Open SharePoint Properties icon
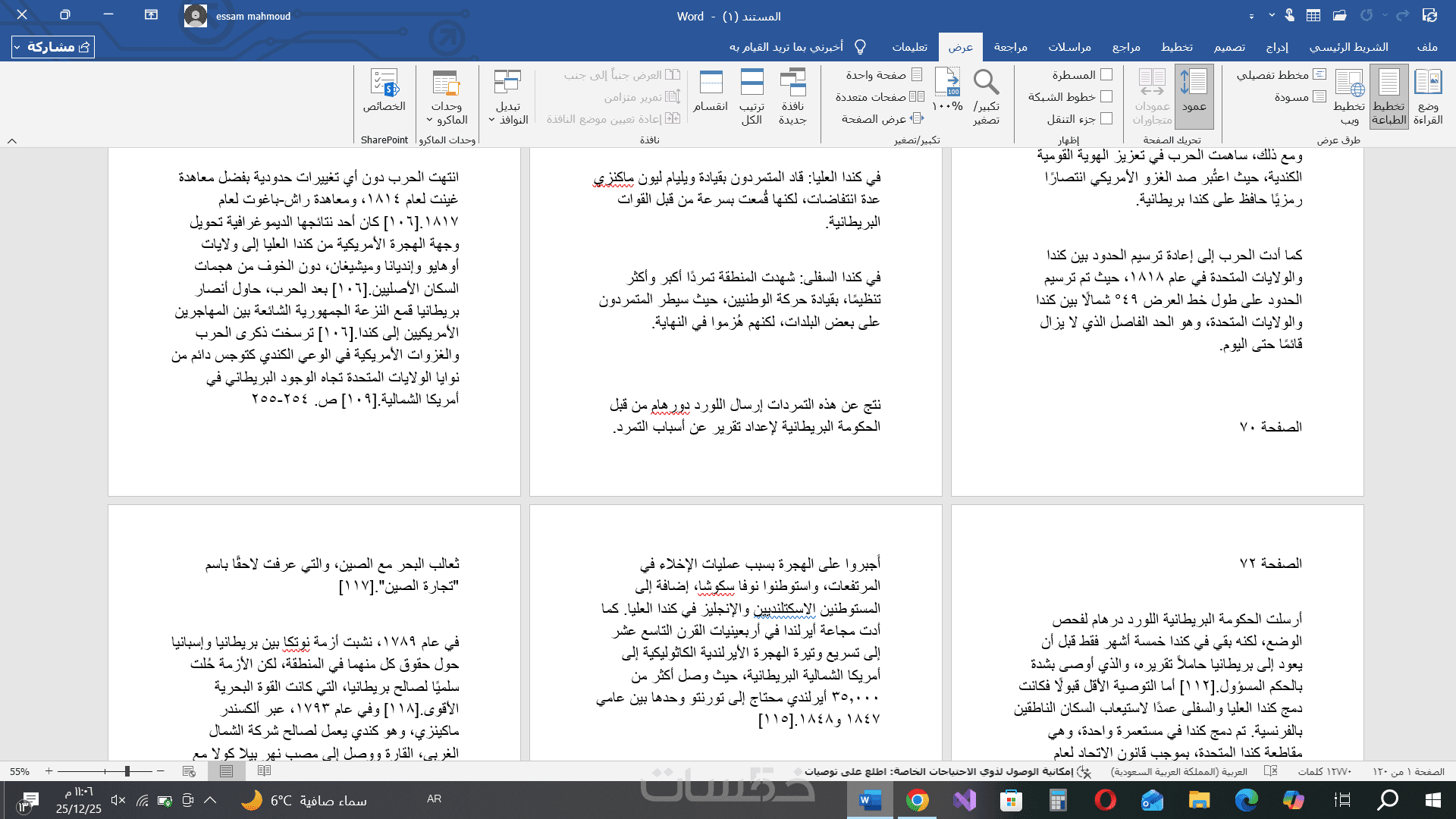The height and width of the screenshot is (819, 1456). pyautogui.click(x=384, y=82)
